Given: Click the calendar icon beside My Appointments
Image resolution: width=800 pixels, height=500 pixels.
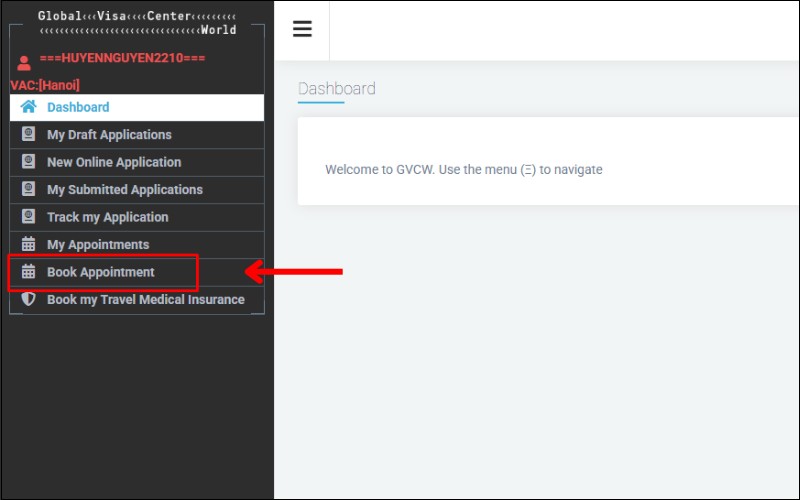Looking at the screenshot, I should pos(28,244).
